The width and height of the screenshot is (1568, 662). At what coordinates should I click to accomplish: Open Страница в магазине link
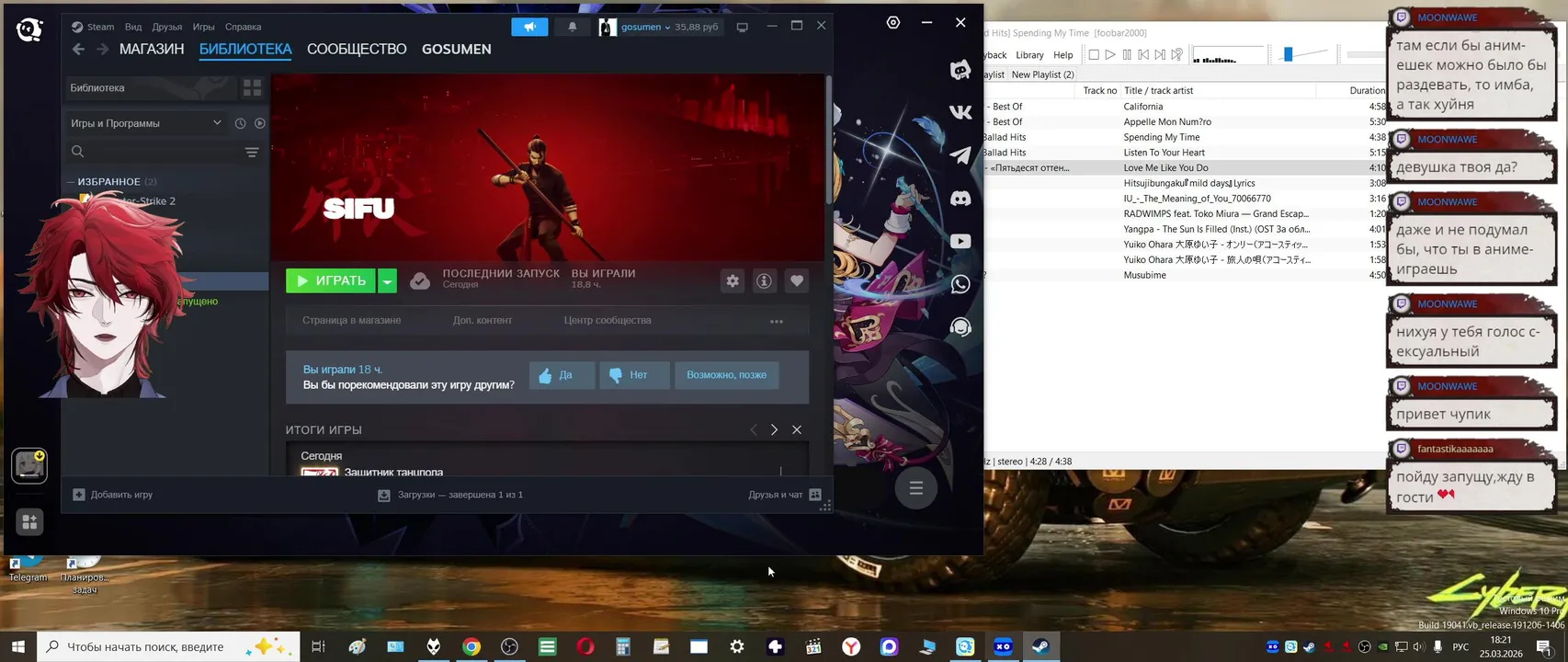tap(352, 320)
